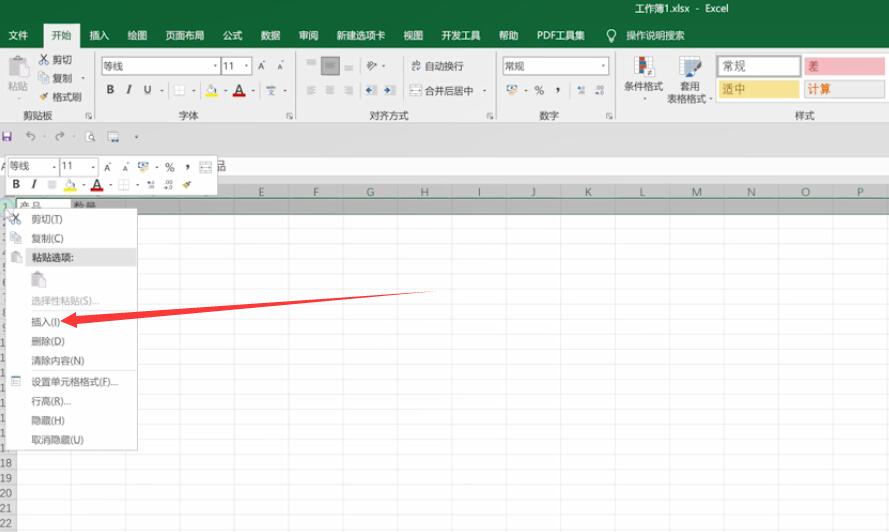This screenshot has height=532, width=889.
Task: Select the 差 cell style swatch
Action: tap(844, 66)
